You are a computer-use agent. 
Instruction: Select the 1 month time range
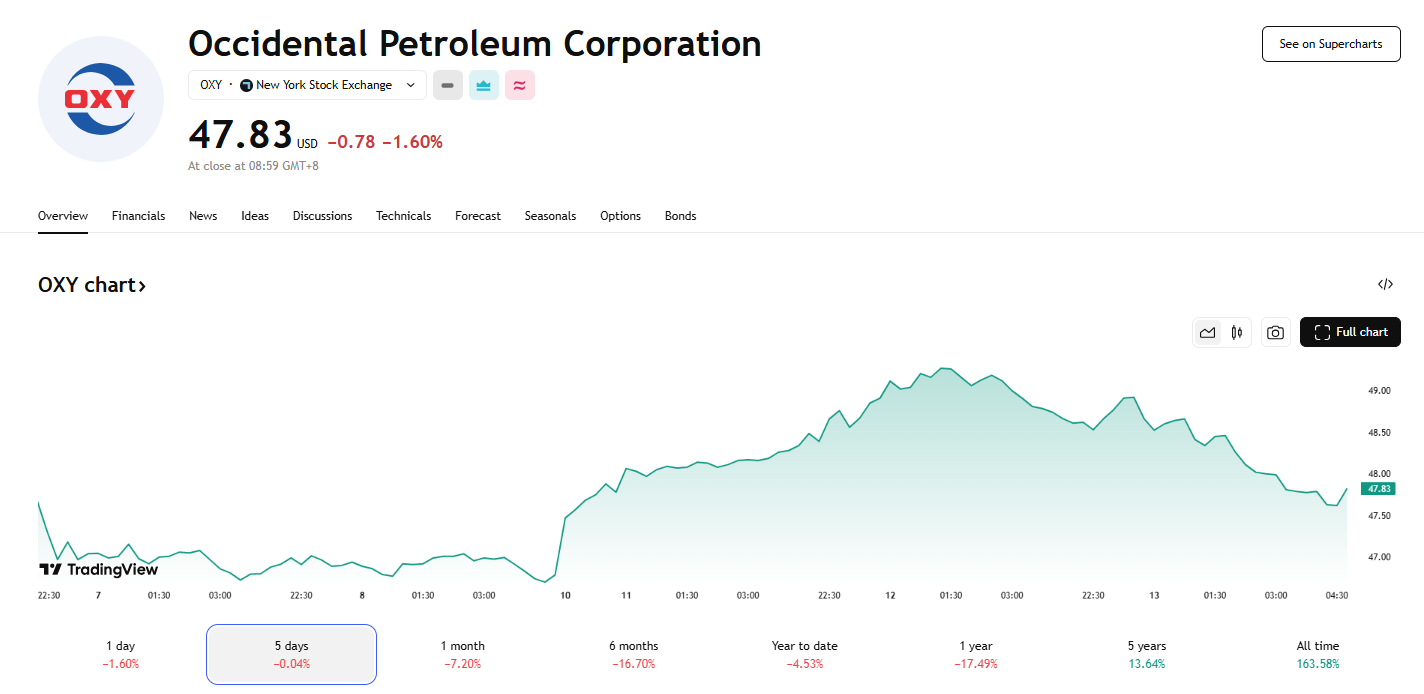click(x=462, y=654)
